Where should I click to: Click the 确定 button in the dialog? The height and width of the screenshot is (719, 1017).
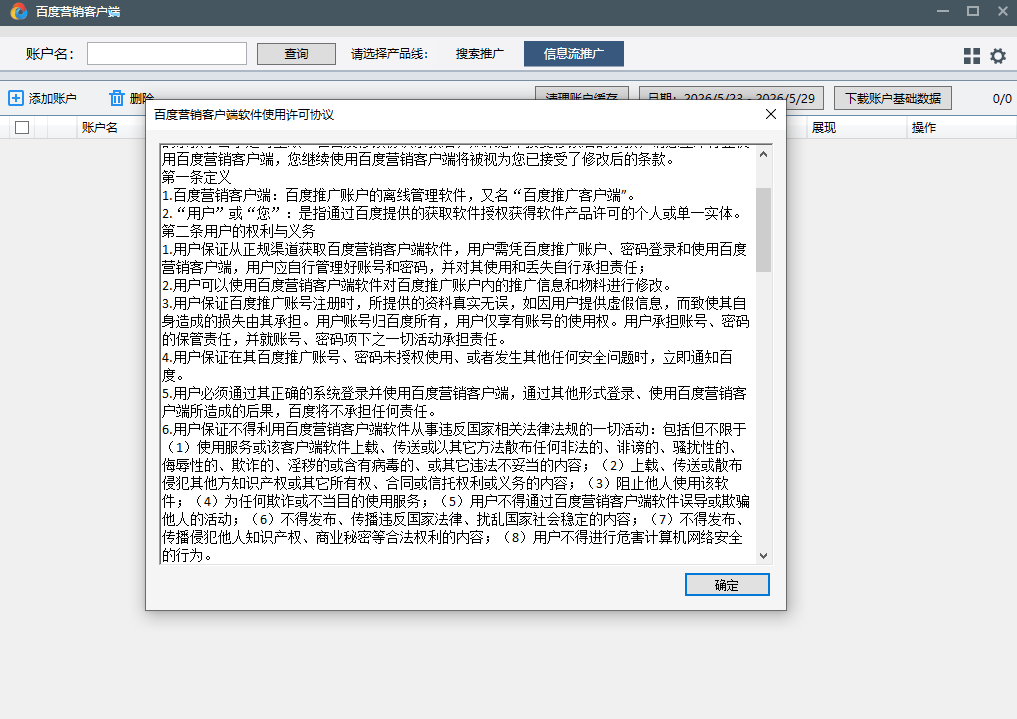[x=727, y=584]
